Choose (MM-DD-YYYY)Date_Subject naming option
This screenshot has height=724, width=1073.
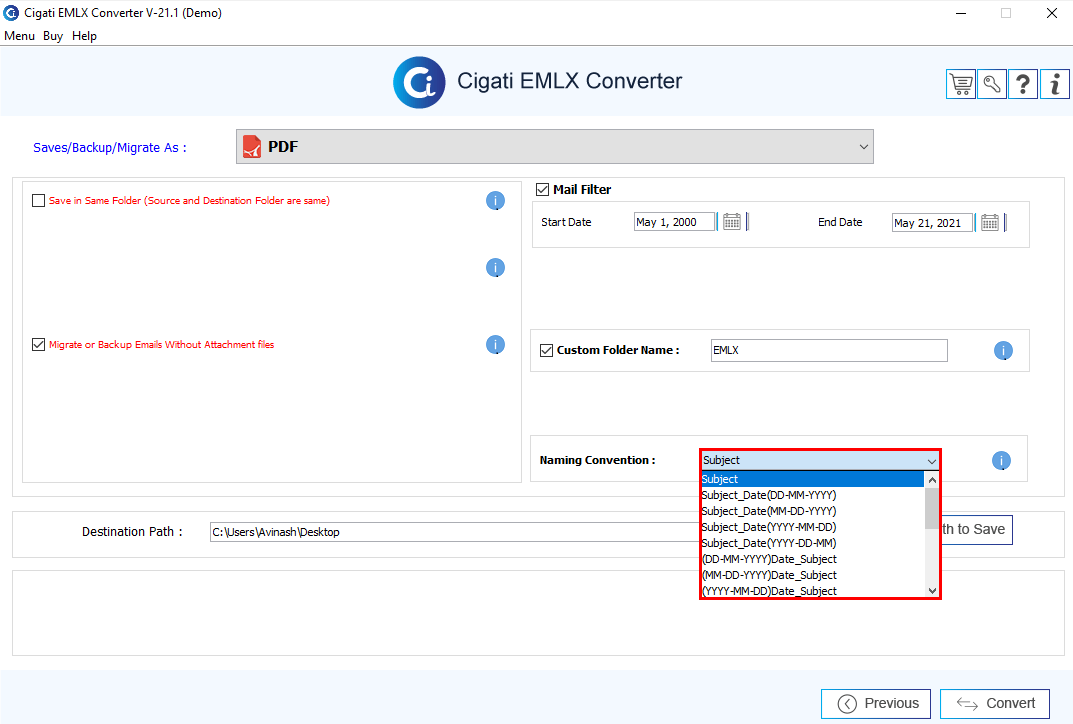point(812,576)
